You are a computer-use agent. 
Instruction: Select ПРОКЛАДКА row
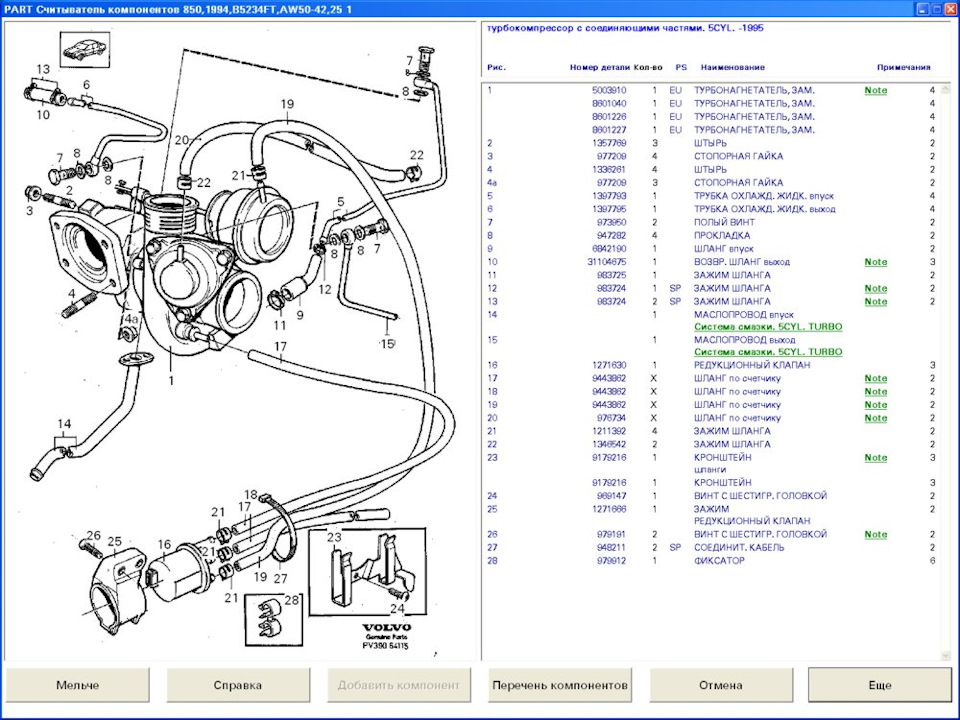[711, 235]
